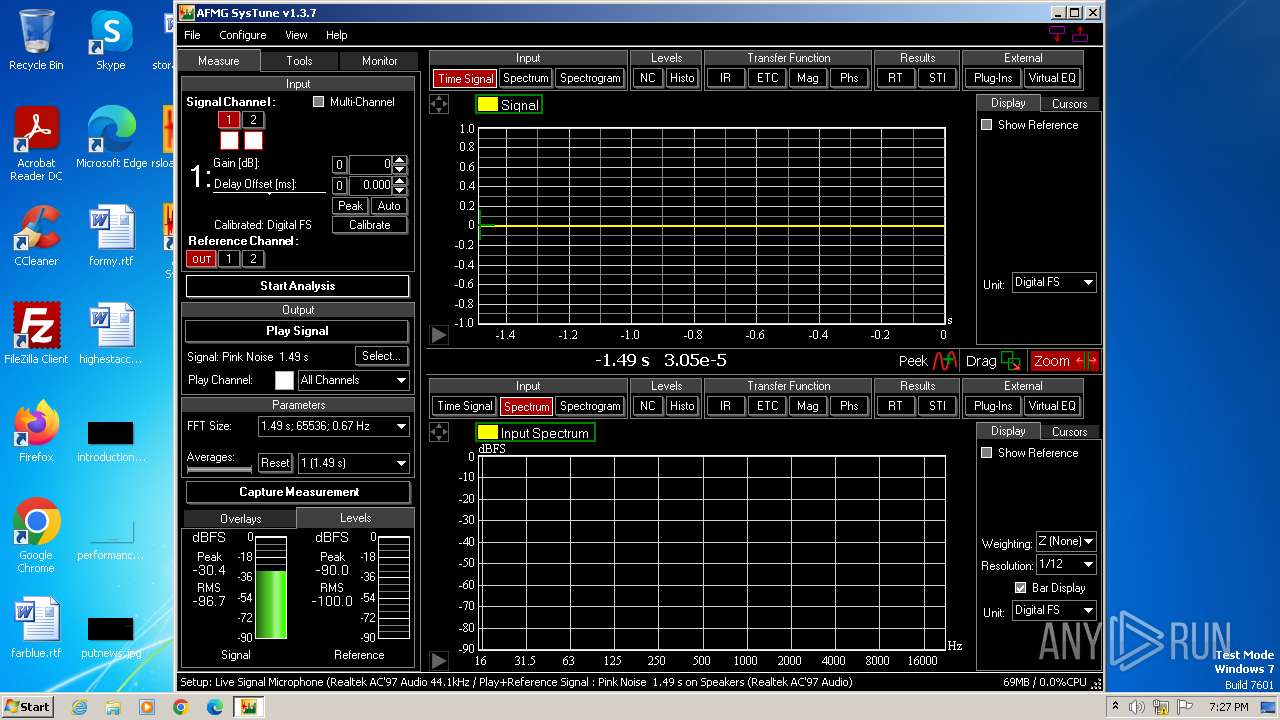Open the Configure menu

(x=243, y=35)
